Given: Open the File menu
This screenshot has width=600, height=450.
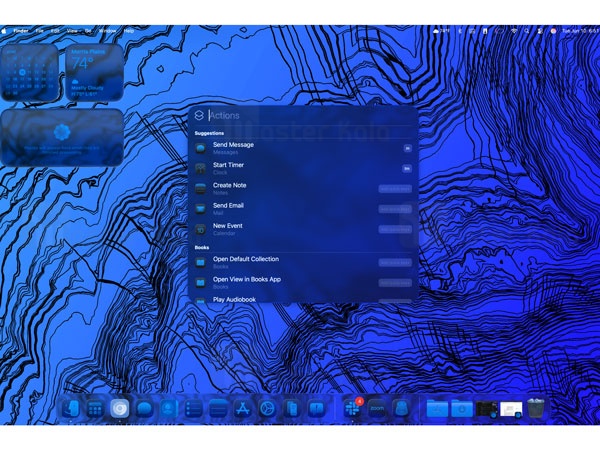Looking at the screenshot, I should click(39, 31).
